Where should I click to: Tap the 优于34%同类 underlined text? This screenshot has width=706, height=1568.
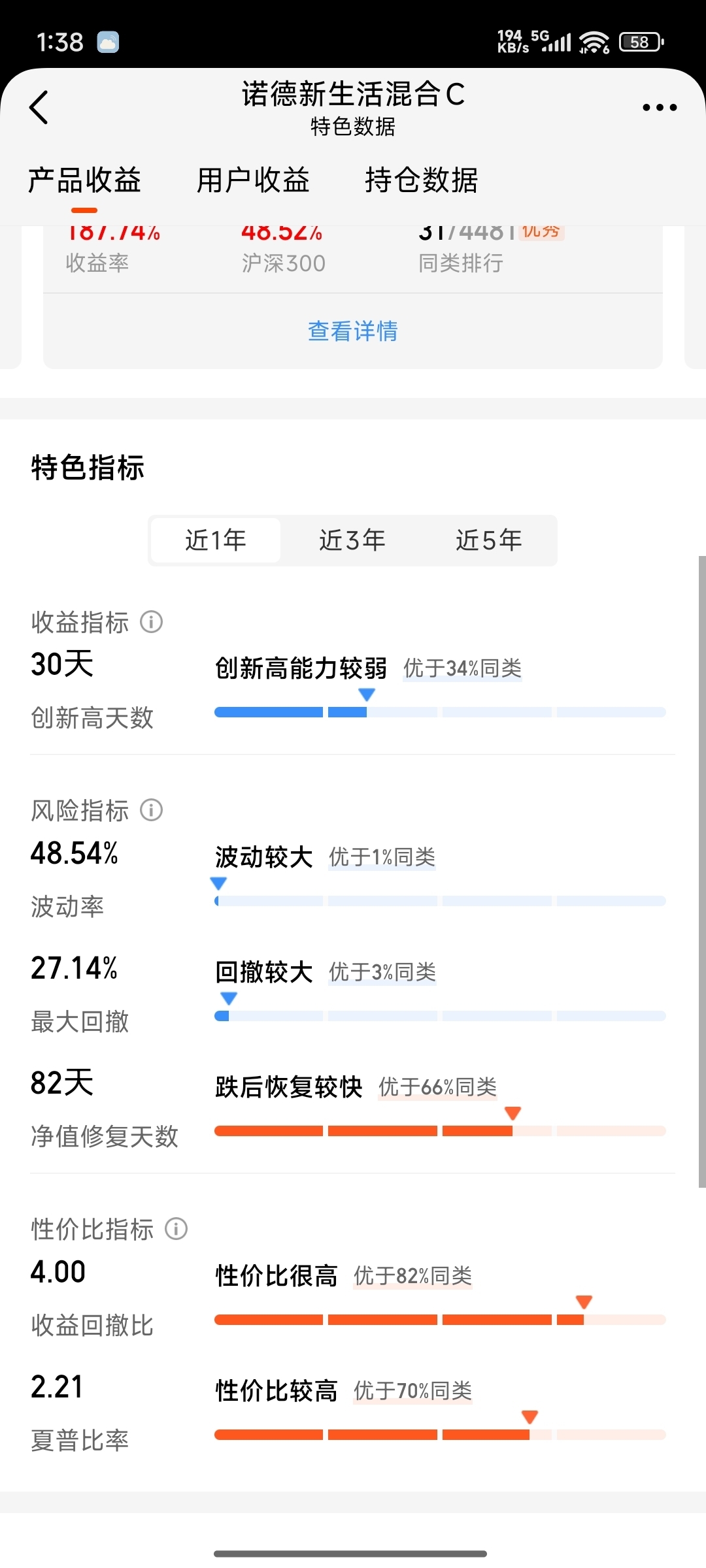pos(462,668)
